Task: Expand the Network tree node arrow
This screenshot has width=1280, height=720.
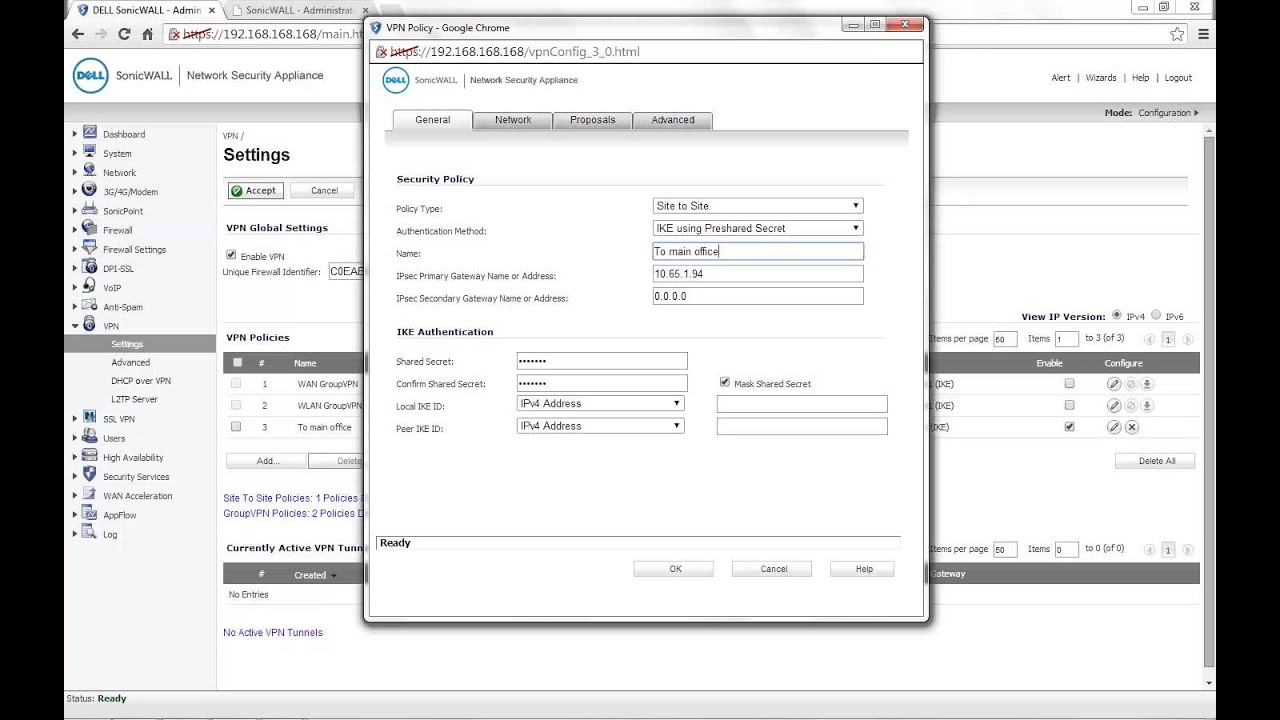Action: coord(75,172)
